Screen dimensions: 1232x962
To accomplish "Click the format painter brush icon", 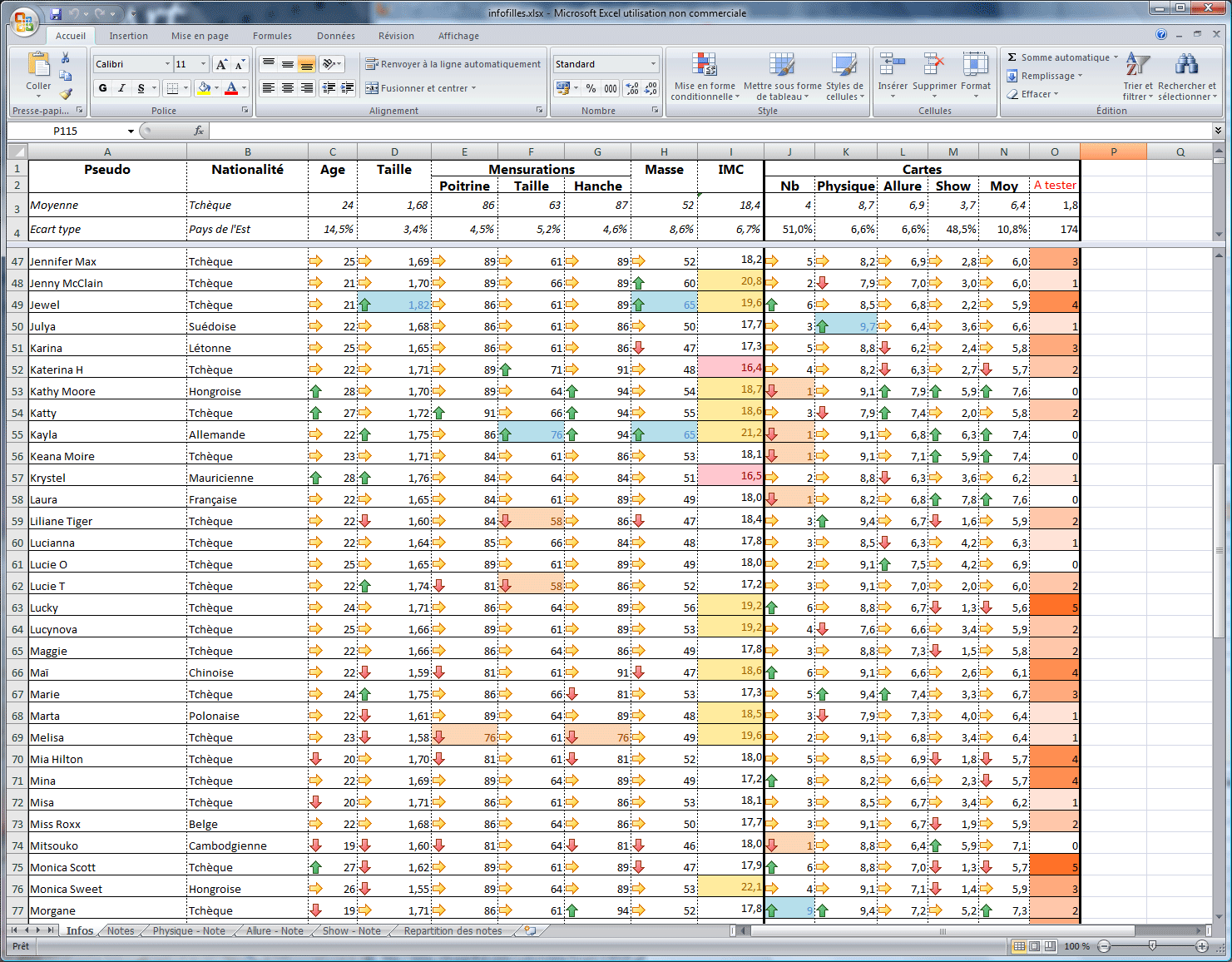I will (66, 93).
